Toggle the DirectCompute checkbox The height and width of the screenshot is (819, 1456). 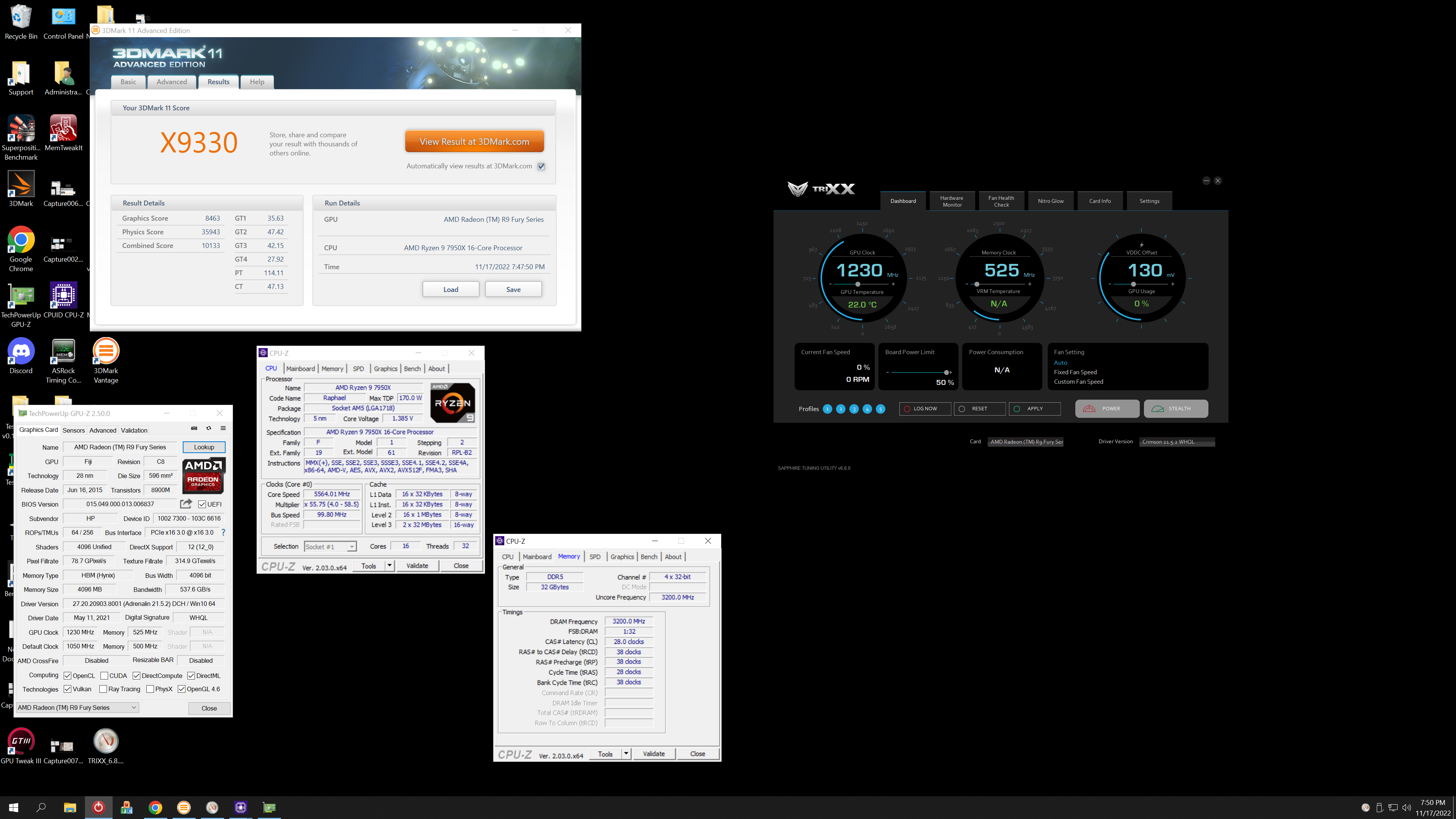[x=136, y=675]
